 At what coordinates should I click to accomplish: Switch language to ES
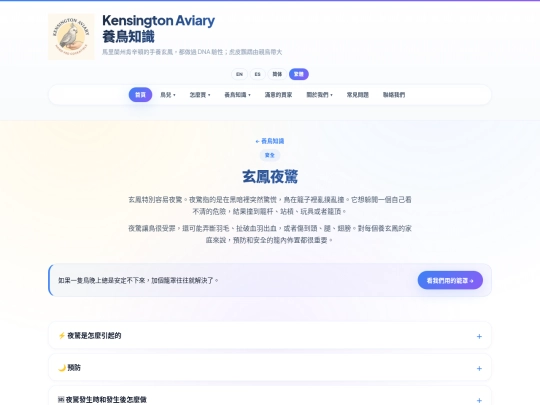257,74
